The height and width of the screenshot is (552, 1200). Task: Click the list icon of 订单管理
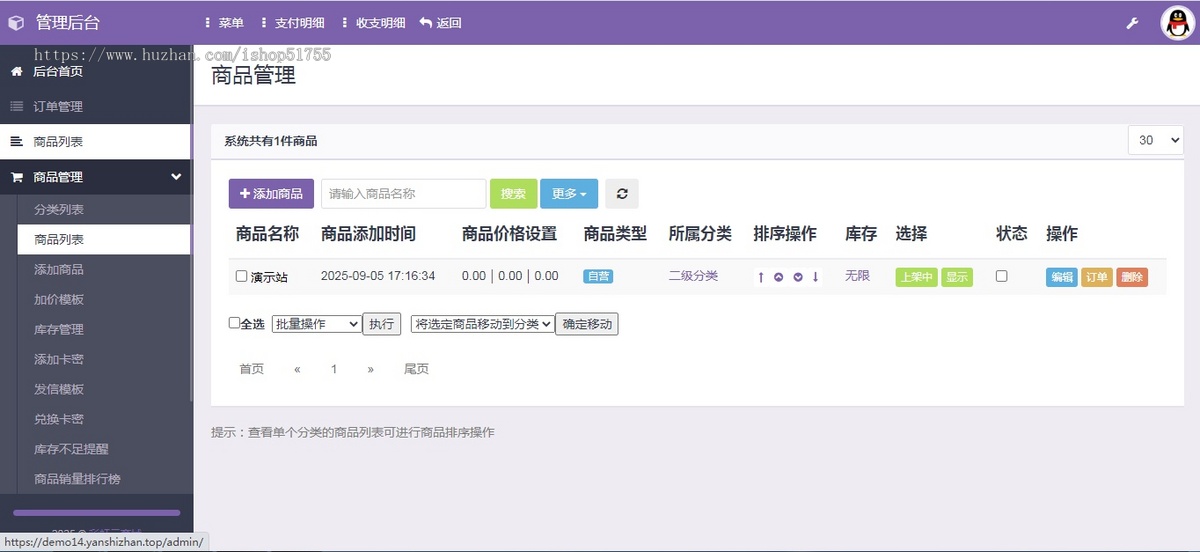pyautogui.click(x=16, y=107)
